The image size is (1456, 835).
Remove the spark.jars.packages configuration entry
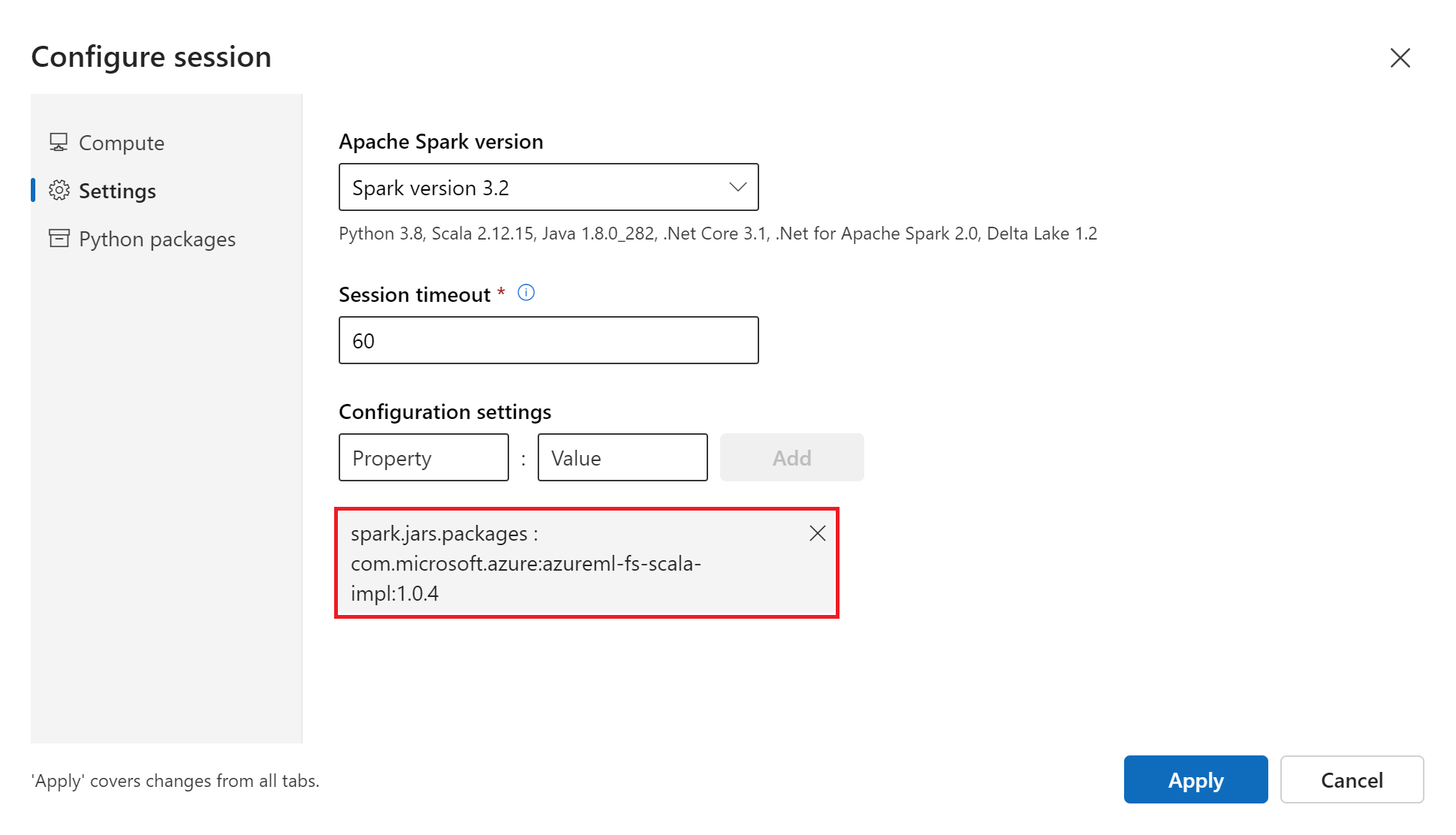pyautogui.click(x=817, y=534)
